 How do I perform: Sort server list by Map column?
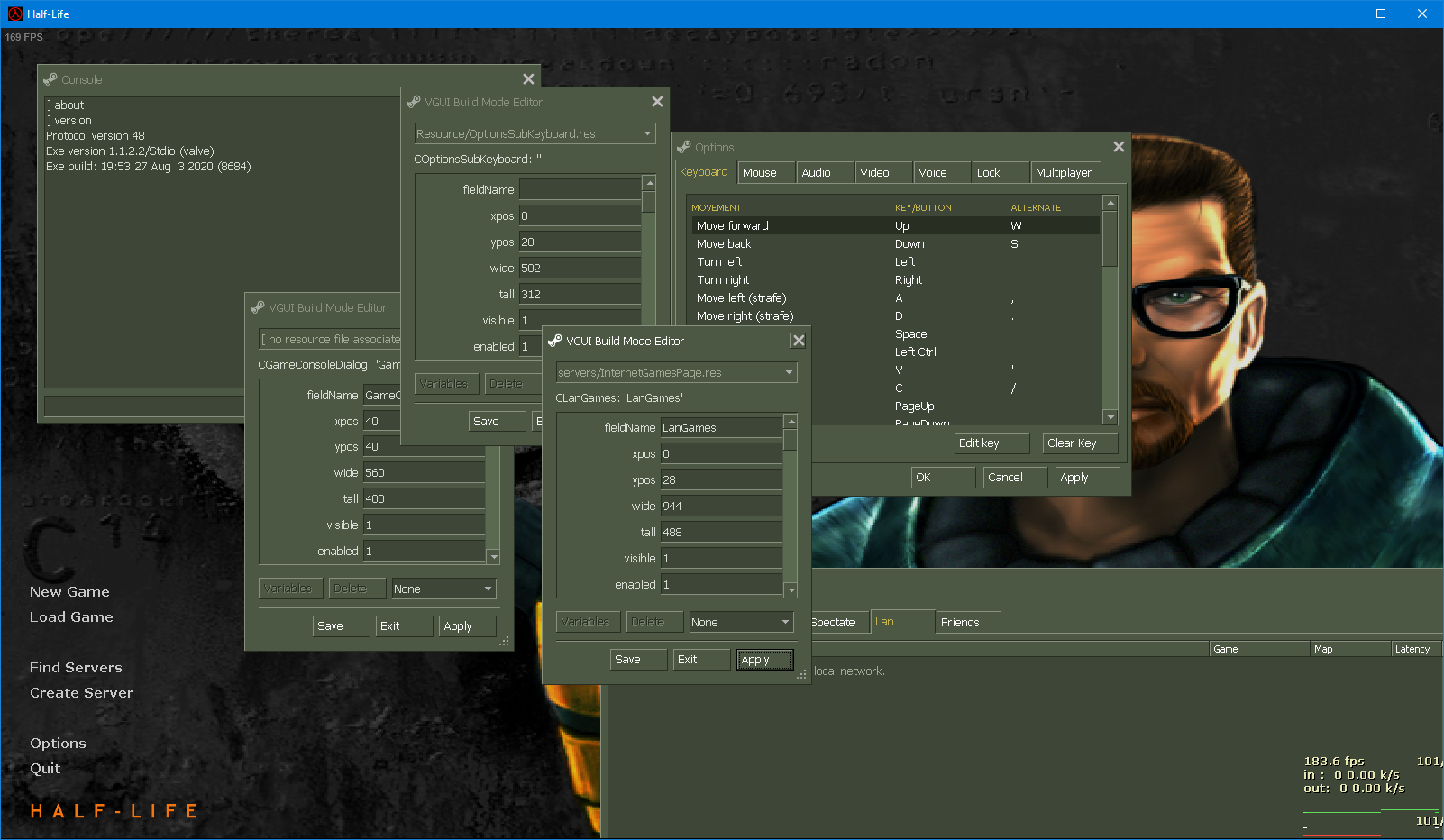[1350, 649]
